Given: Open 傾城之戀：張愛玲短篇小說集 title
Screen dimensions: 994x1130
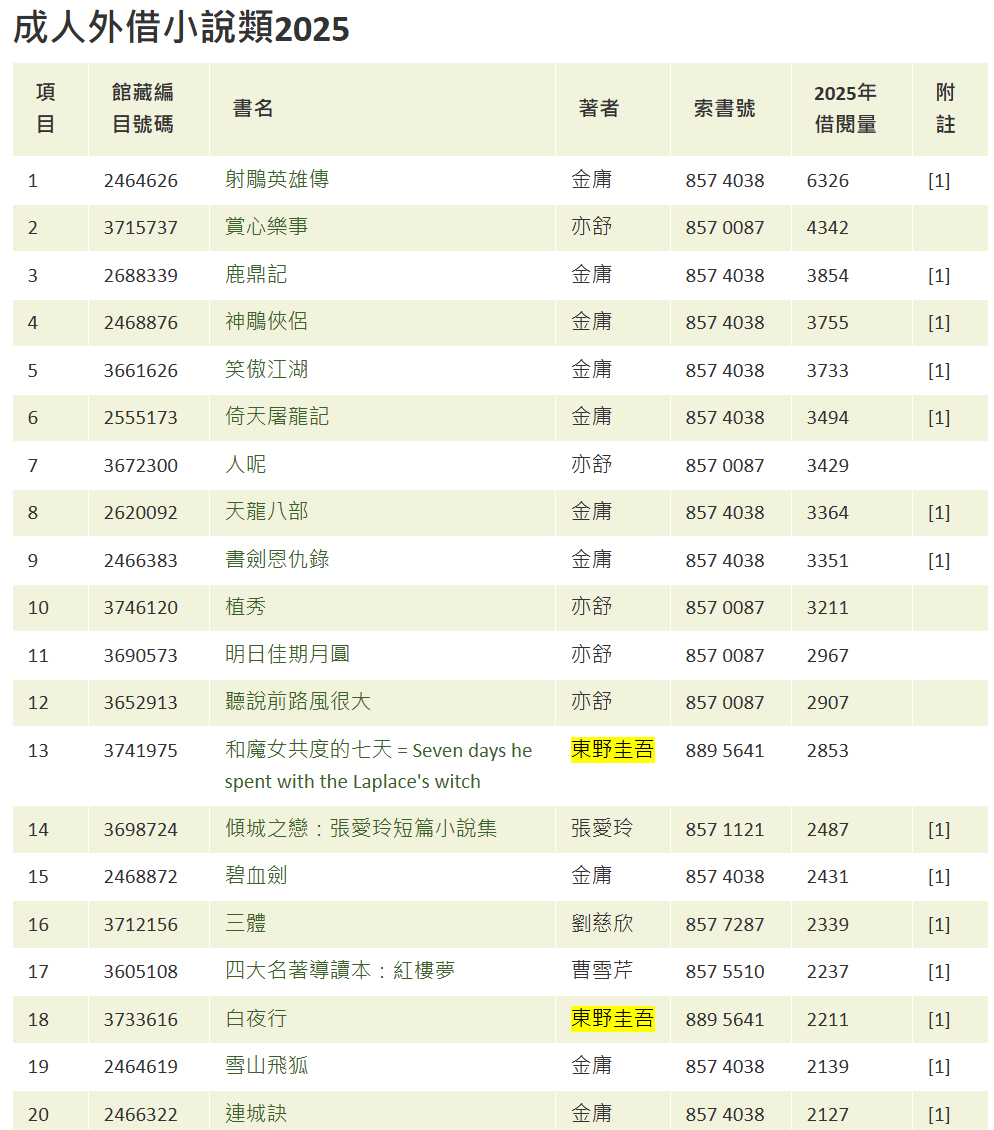Looking at the screenshot, I should [360, 829].
